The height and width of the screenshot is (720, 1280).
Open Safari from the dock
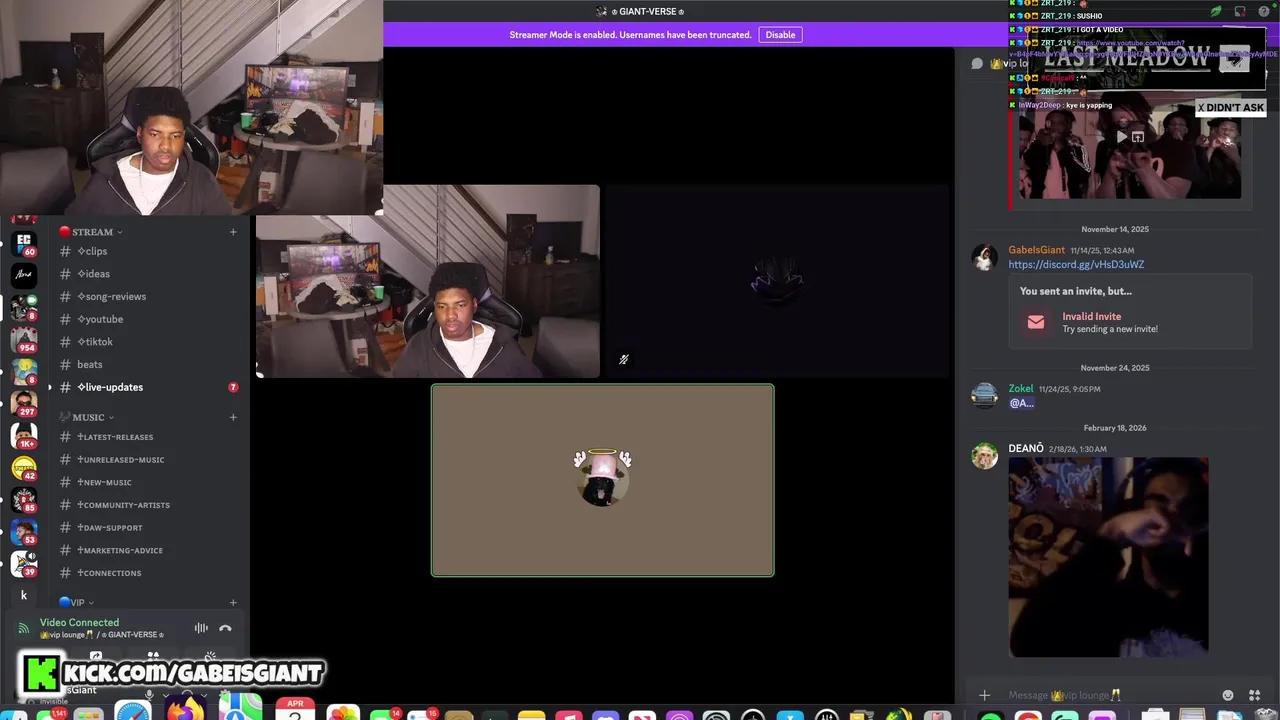pyautogui.click(x=133, y=711)
